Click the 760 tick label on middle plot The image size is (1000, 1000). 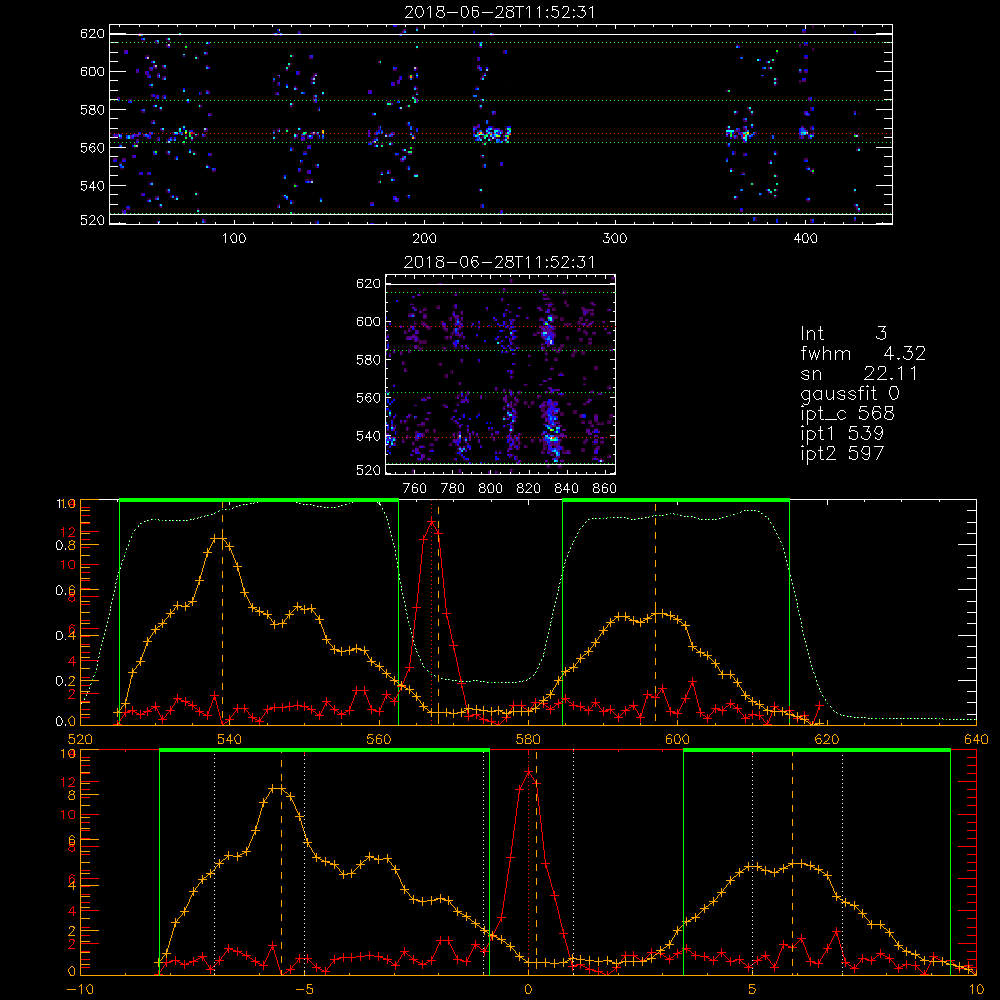point(415,489)
